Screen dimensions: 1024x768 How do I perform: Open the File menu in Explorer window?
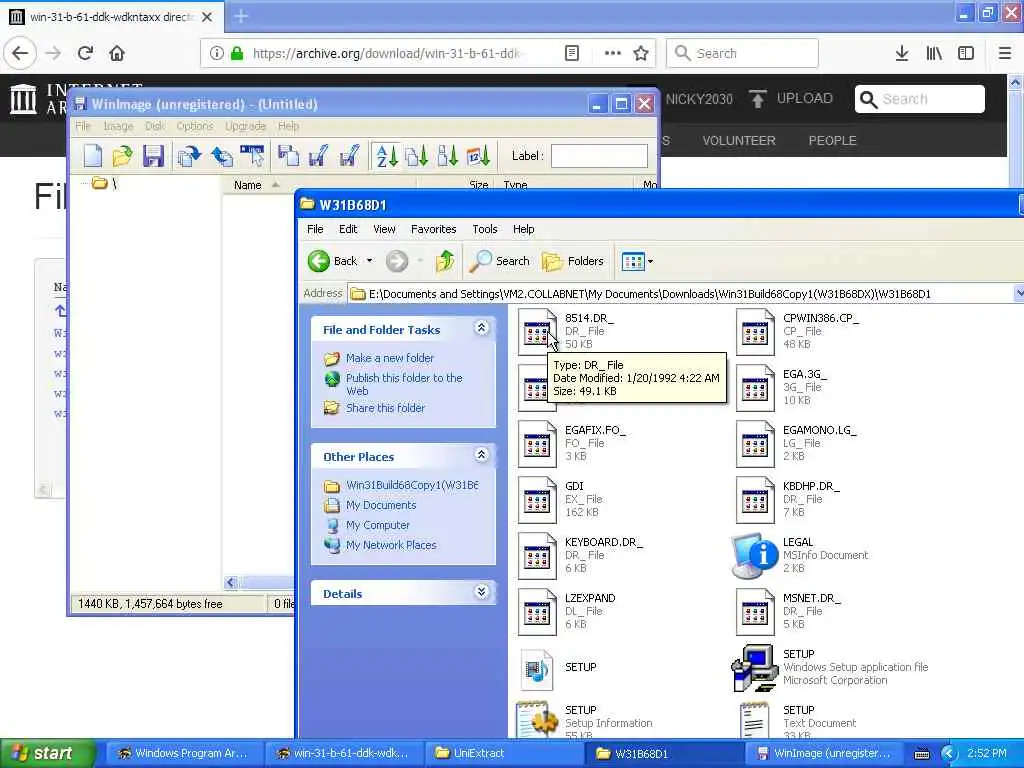click(315, 229)
